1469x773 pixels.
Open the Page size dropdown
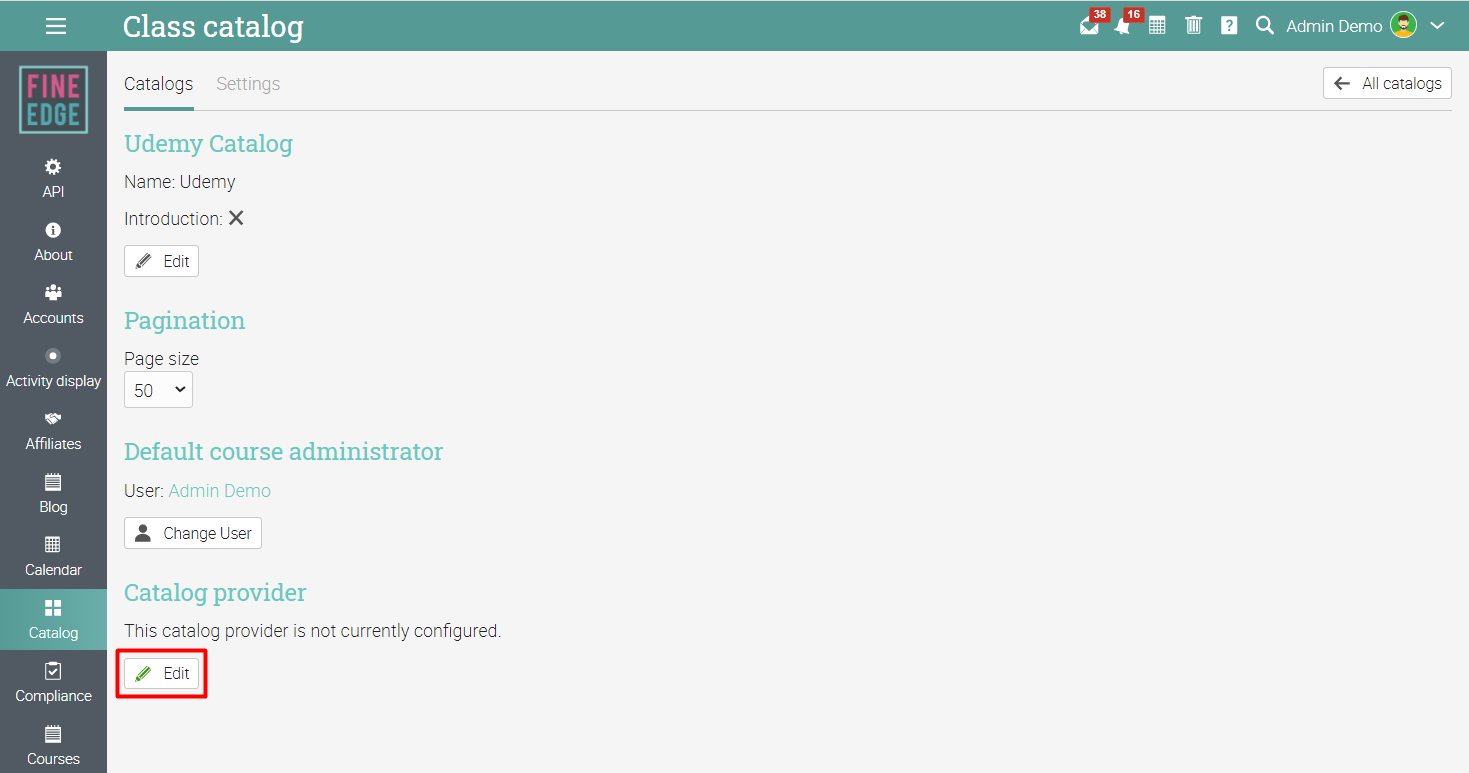tap(158, 390)
